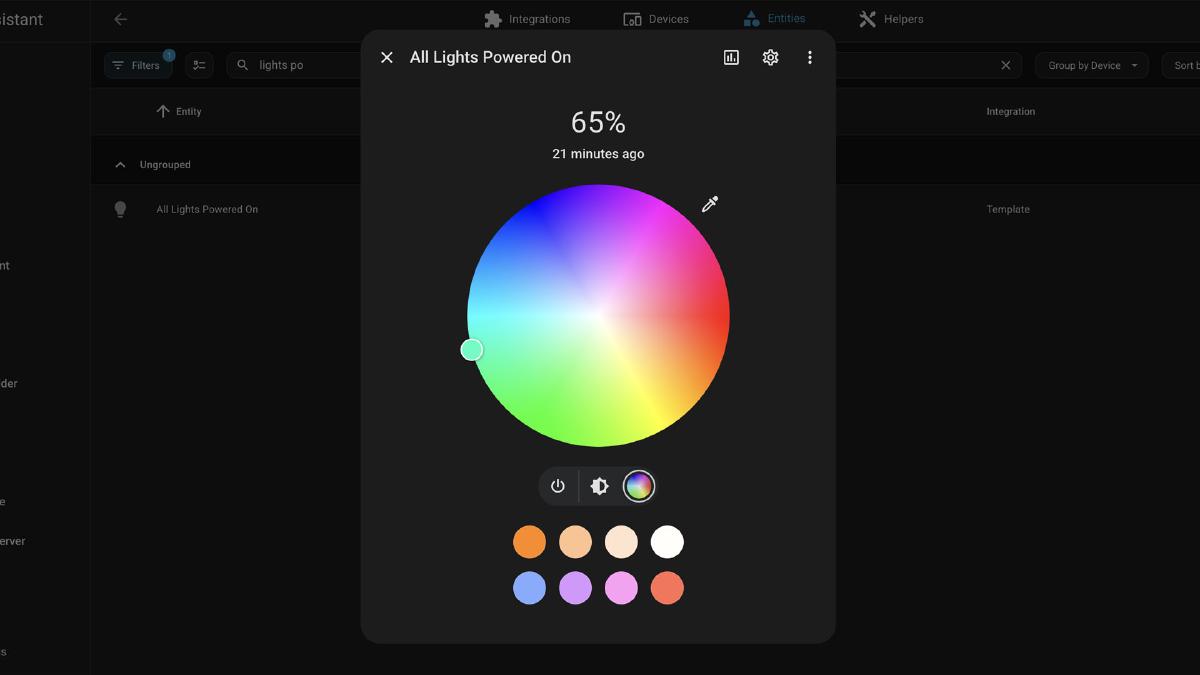Click the light bulb entity icon
Viewport: 1200px width, 675px height.
(120, 208)
